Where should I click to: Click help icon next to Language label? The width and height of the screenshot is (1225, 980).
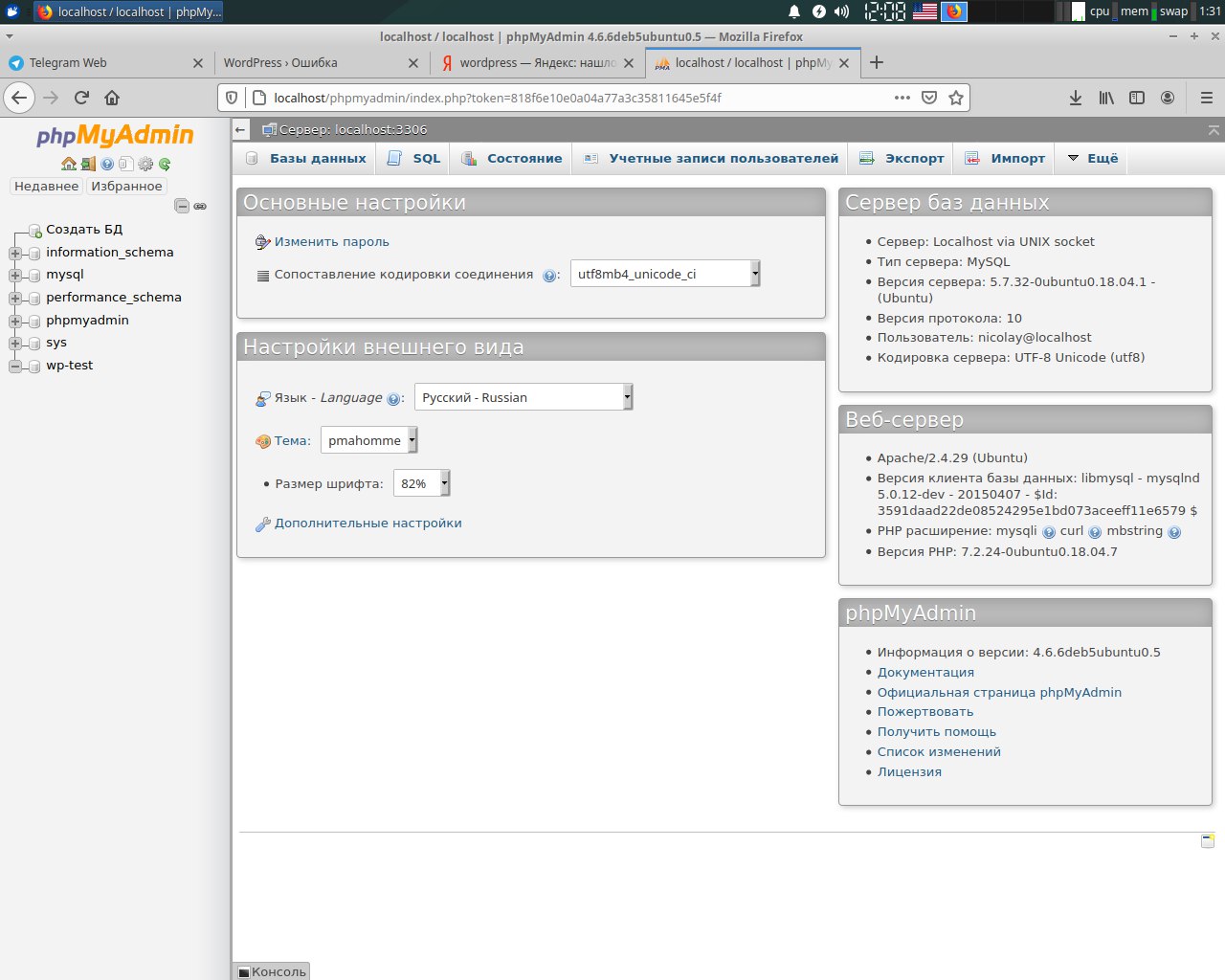pyautogui.click(x=393, y=399)
